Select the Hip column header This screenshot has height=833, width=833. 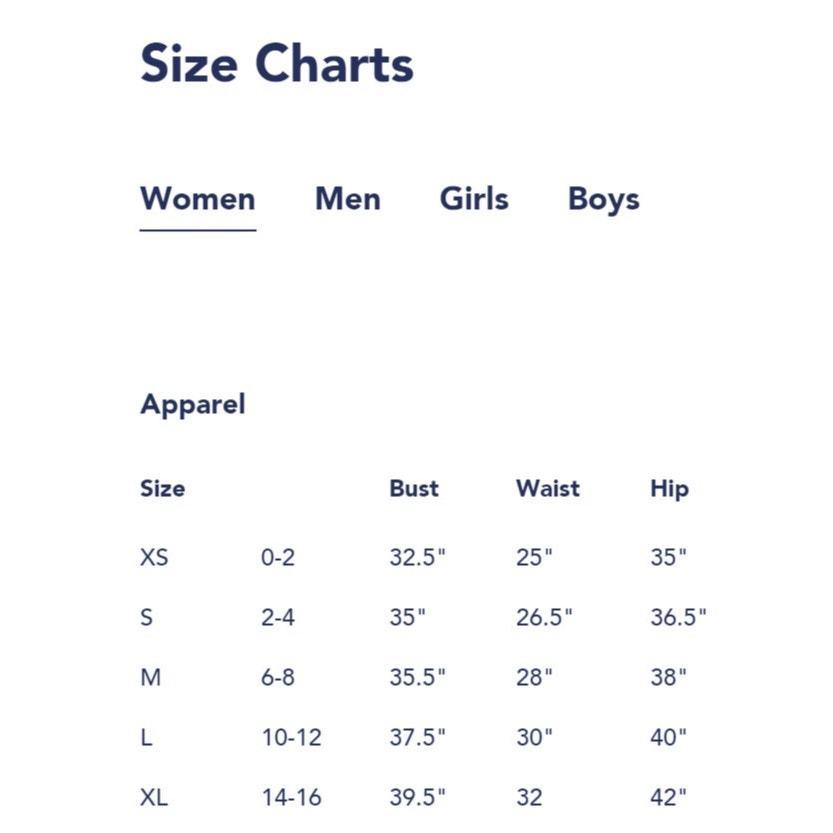click(x=669, y=489)
